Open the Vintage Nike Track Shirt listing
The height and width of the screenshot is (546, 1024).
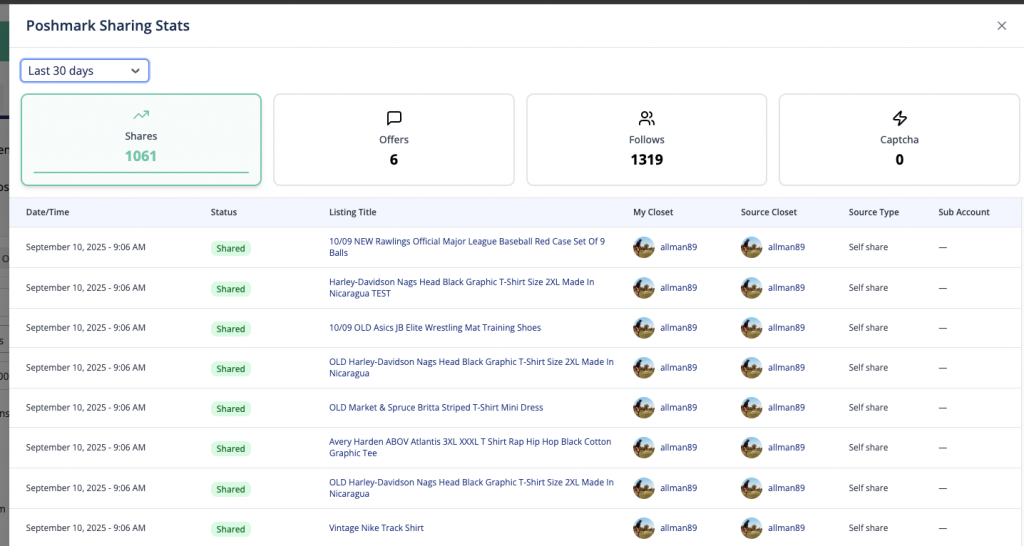click(376, 528)
